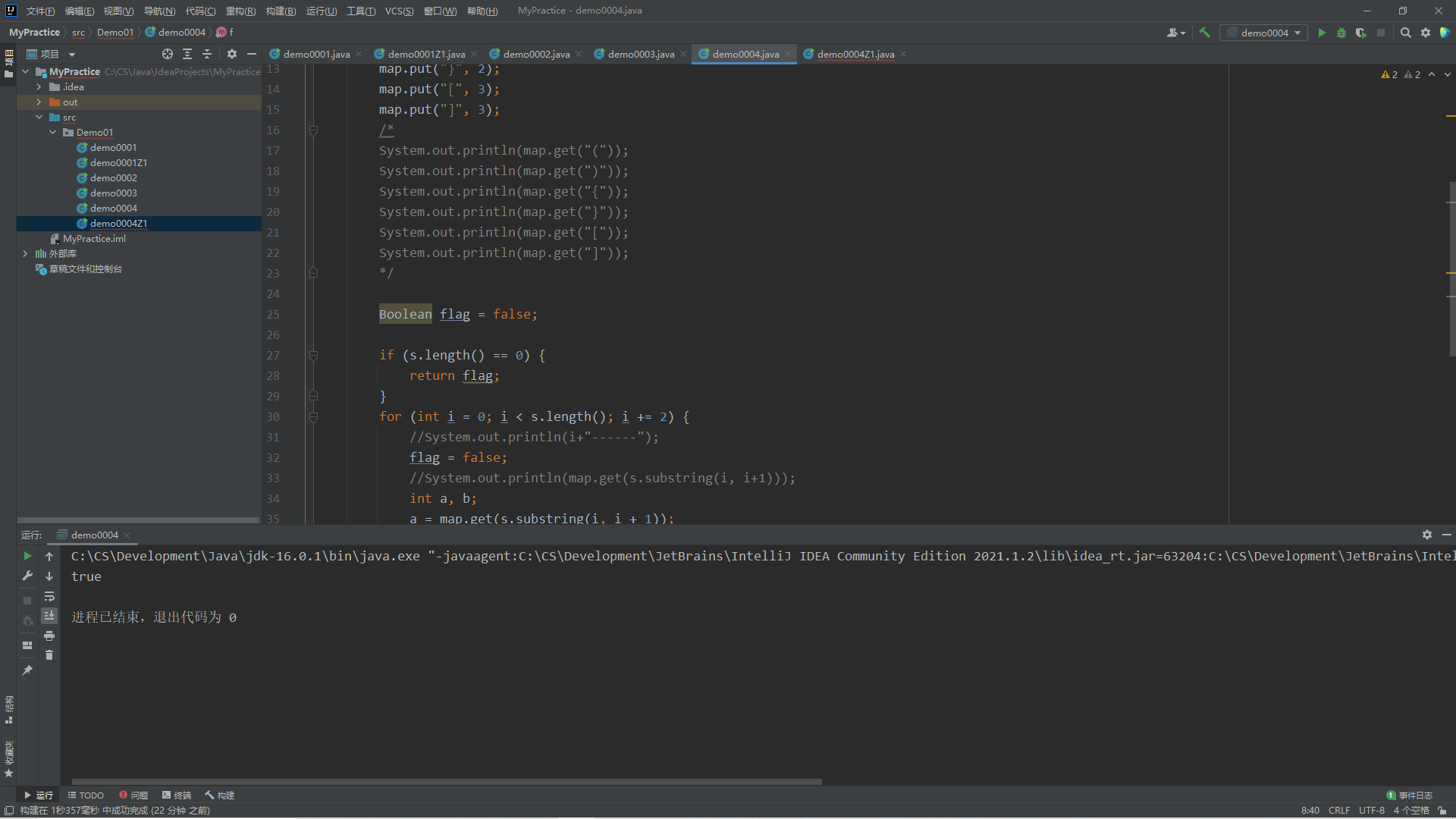
Task: Run demo0004 with the toolbar play button
Action: pos(1322,33)
